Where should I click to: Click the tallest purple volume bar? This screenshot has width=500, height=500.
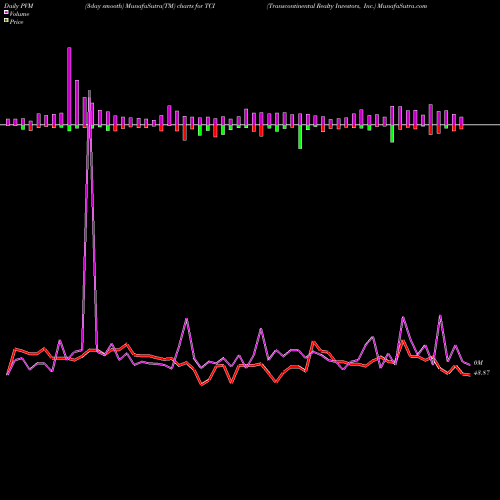pyautogui.click(x=69, y=86)
